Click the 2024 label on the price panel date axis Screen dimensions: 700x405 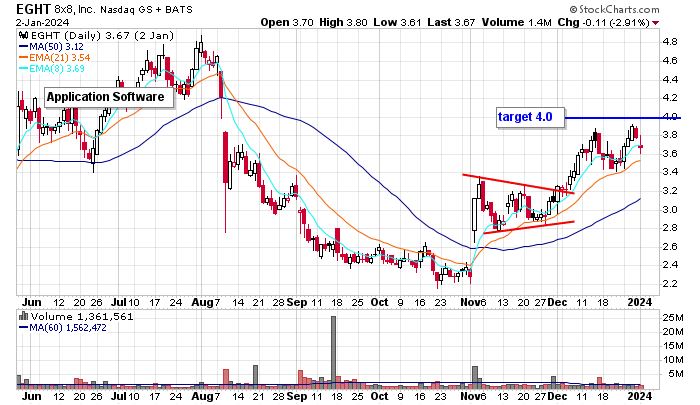tap(640, 302)
